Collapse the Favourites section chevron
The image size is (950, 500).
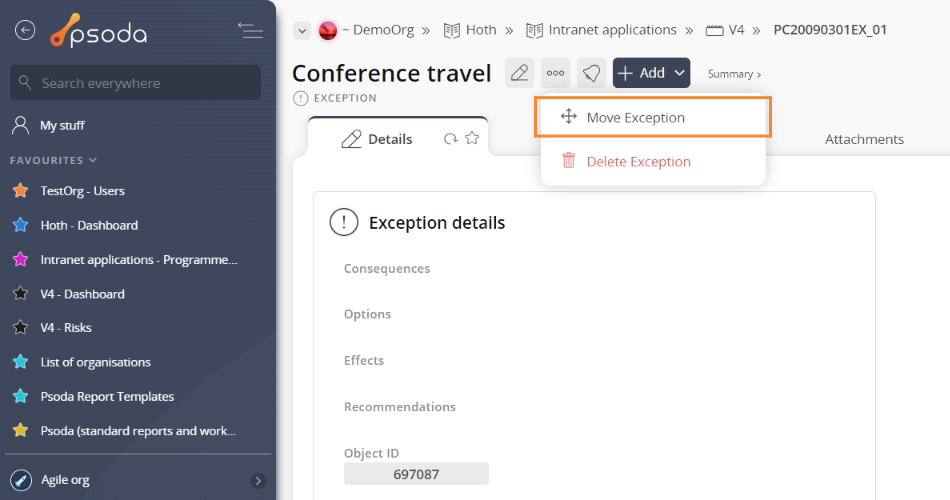tap(93, 160)
